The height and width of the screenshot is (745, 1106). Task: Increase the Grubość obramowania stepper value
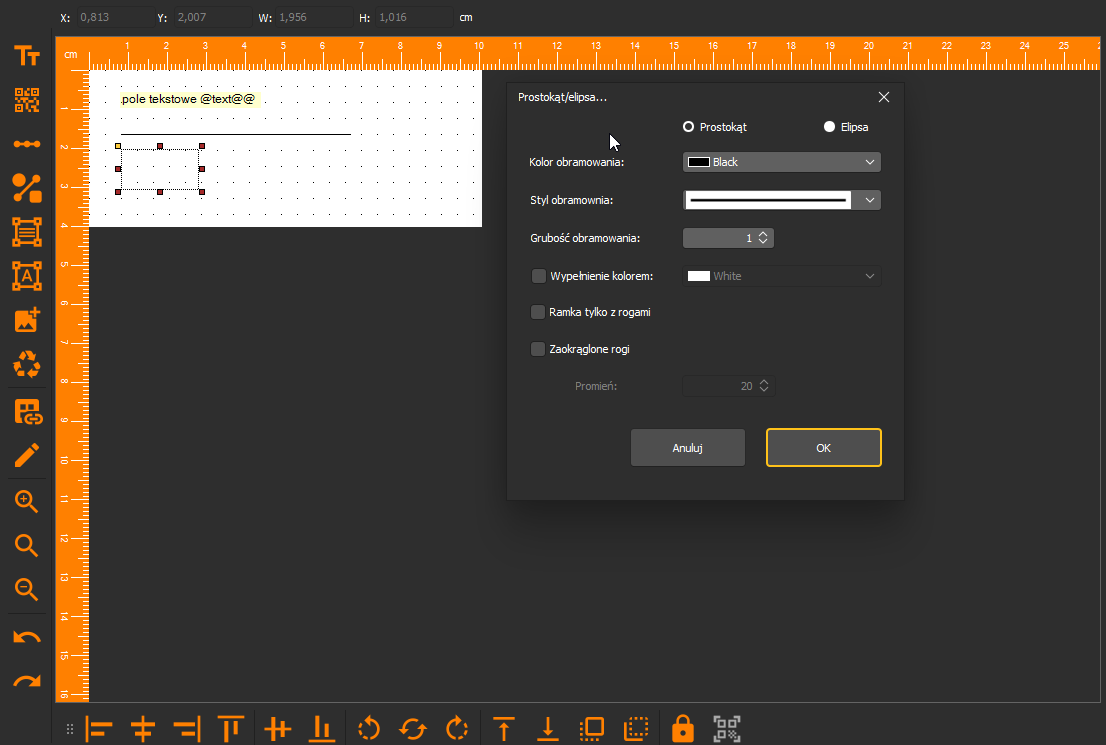point(763,234)
